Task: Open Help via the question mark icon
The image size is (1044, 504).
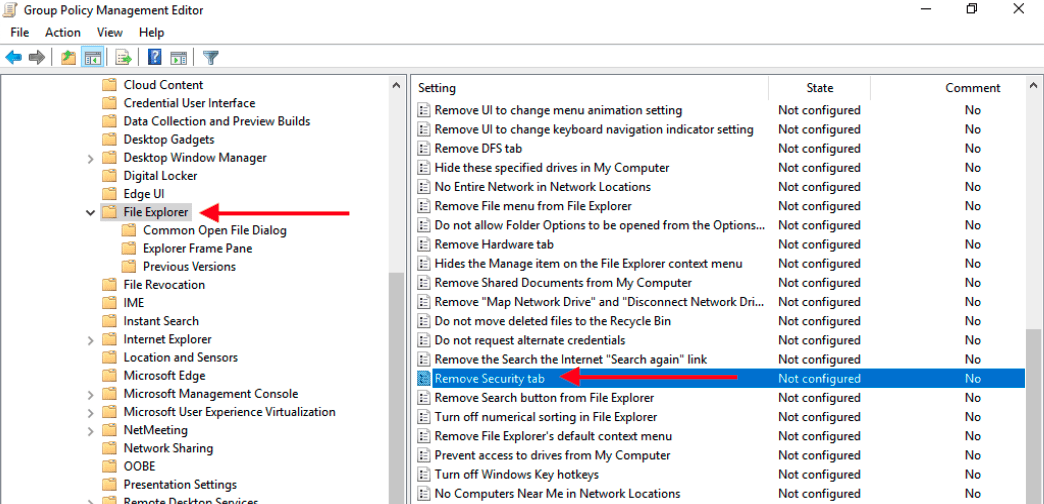Action: pyautogui.click(x=155, y=57)
